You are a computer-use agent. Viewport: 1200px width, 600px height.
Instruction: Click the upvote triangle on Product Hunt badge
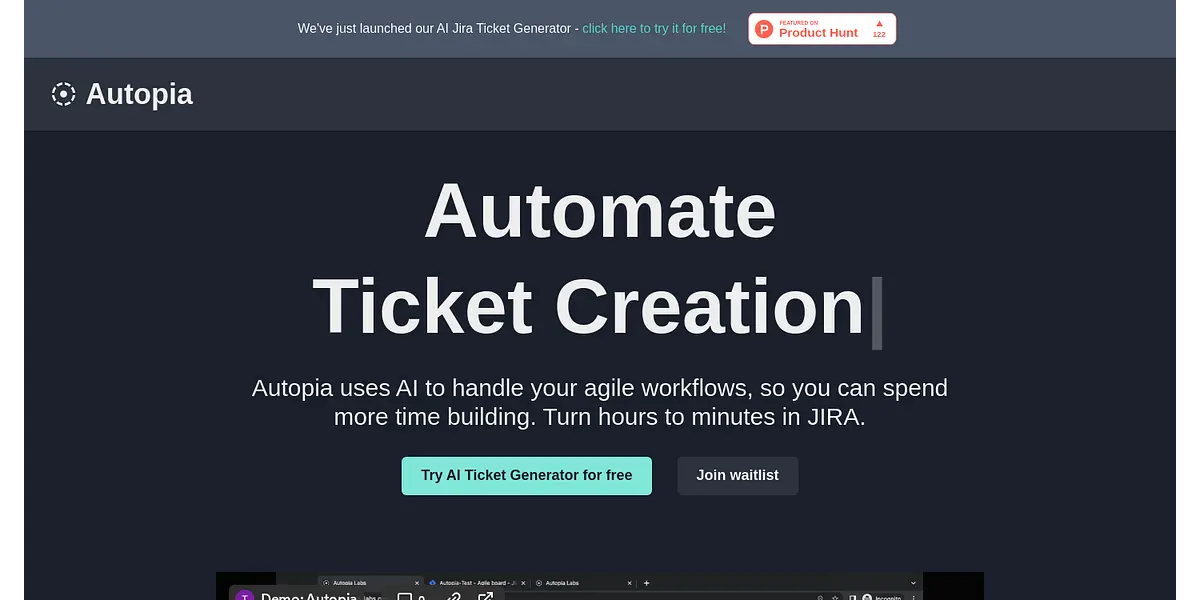pos(879,23)
